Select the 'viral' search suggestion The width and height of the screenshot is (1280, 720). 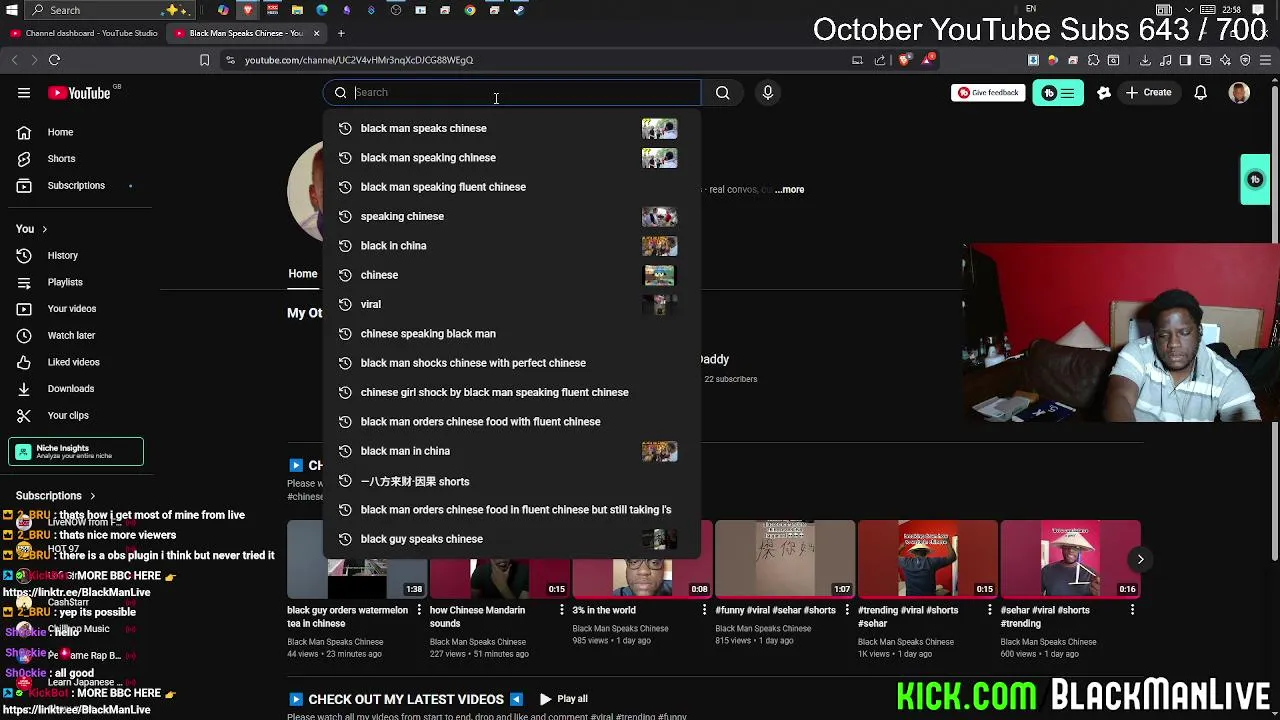pos(510,304)
